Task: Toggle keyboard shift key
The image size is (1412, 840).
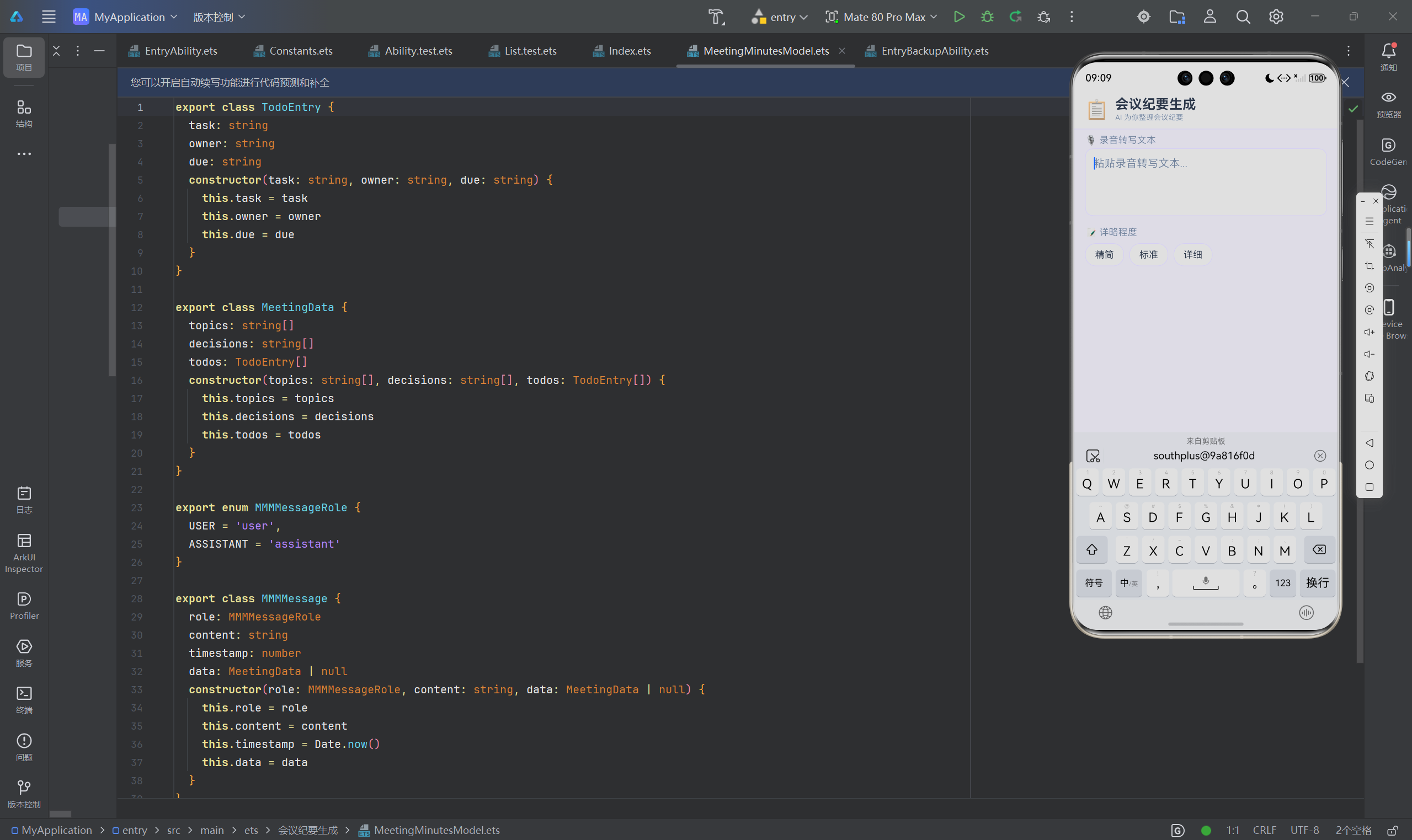Action: pyautogui.click(x=1091, y=550)
